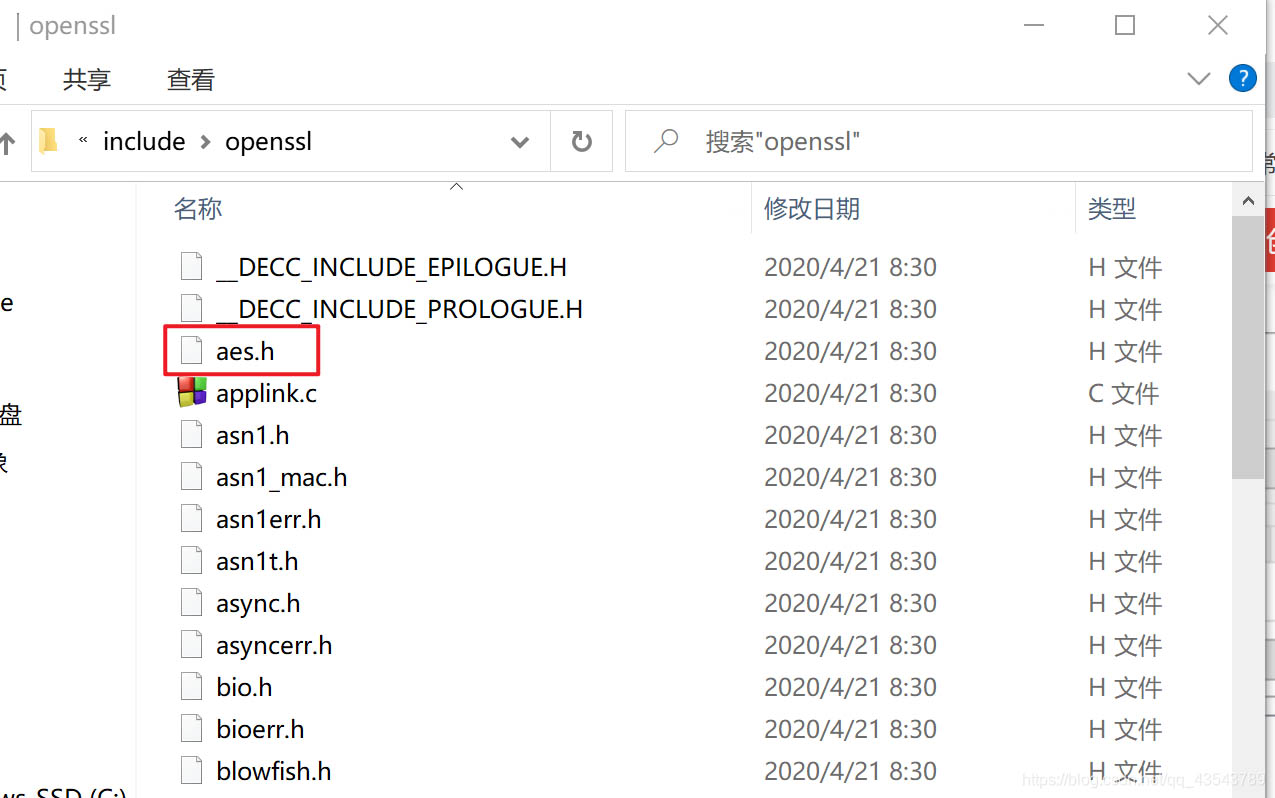Maximize the openssl Explorer window
The width and height of the screenshot is (1275, 798).
click(x=1125, y=25)
